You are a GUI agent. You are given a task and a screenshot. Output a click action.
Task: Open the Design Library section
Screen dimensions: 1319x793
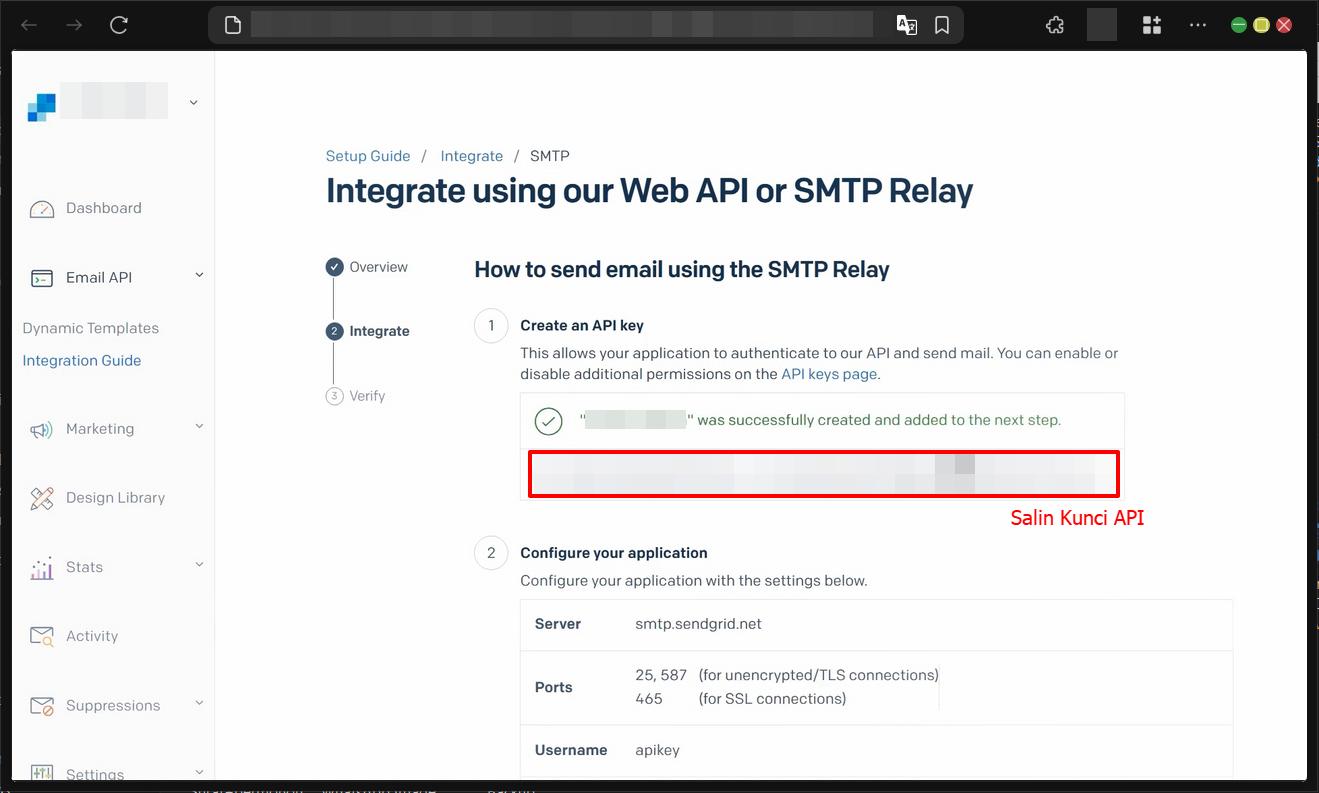41,497
